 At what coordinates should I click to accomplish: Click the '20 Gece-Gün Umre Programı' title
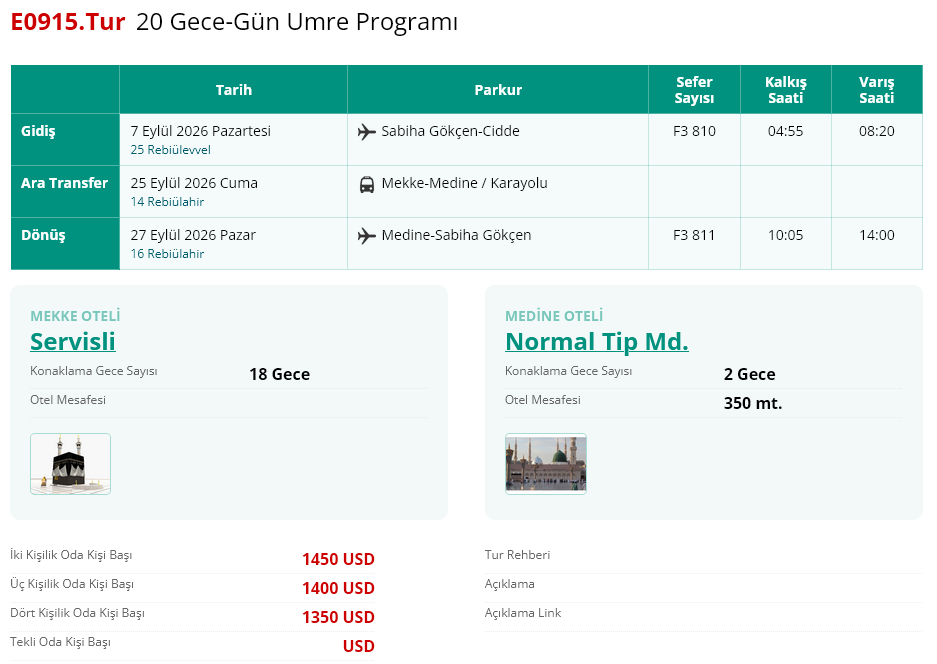coord(297,22)
